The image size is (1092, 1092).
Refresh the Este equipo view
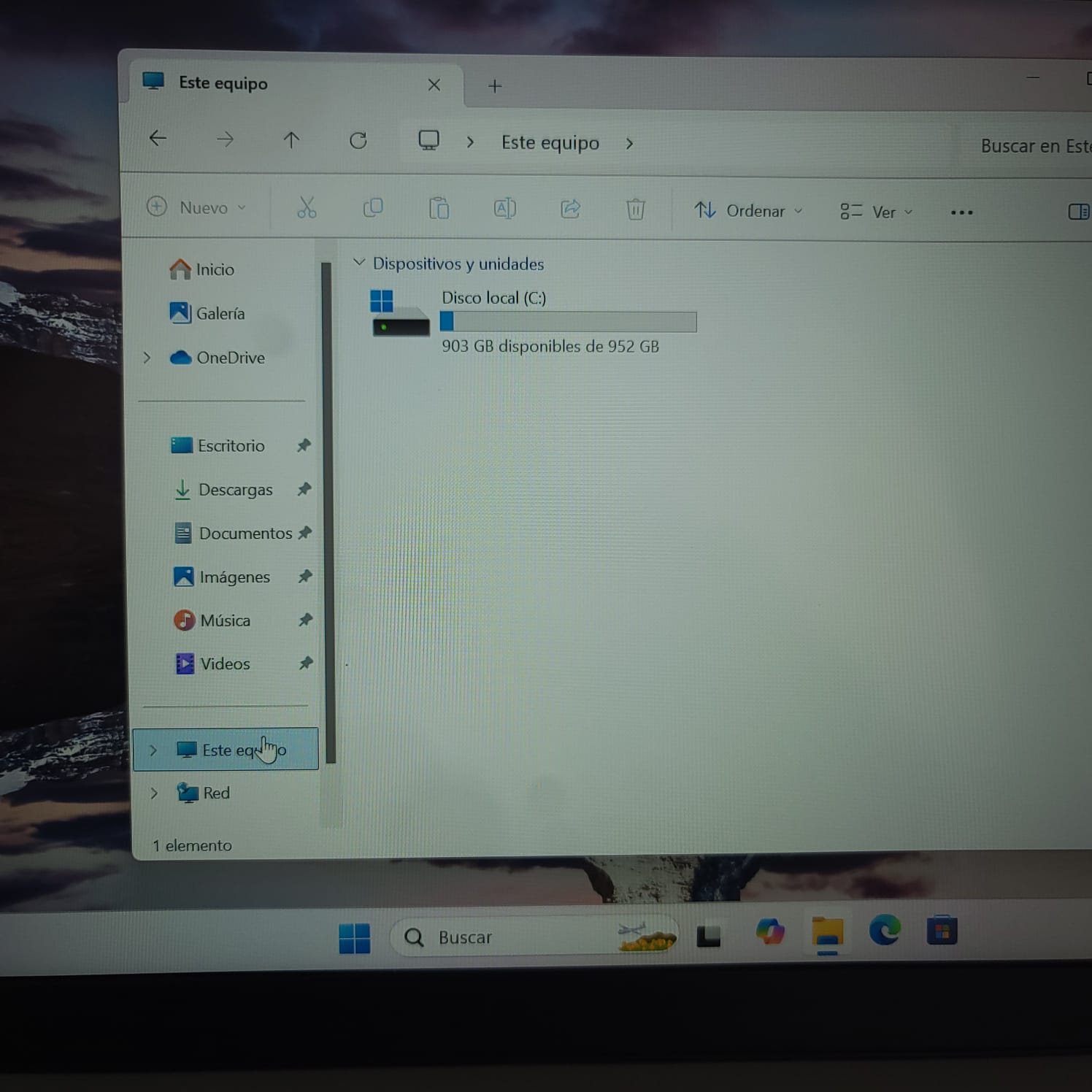[358, 140]
